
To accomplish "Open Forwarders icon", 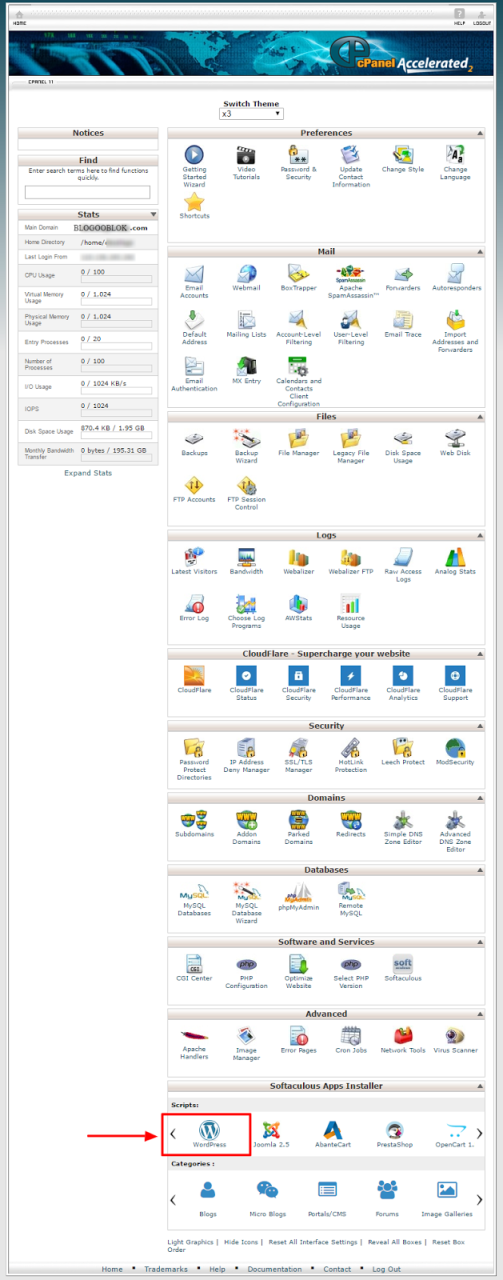I will click(402, 274).
